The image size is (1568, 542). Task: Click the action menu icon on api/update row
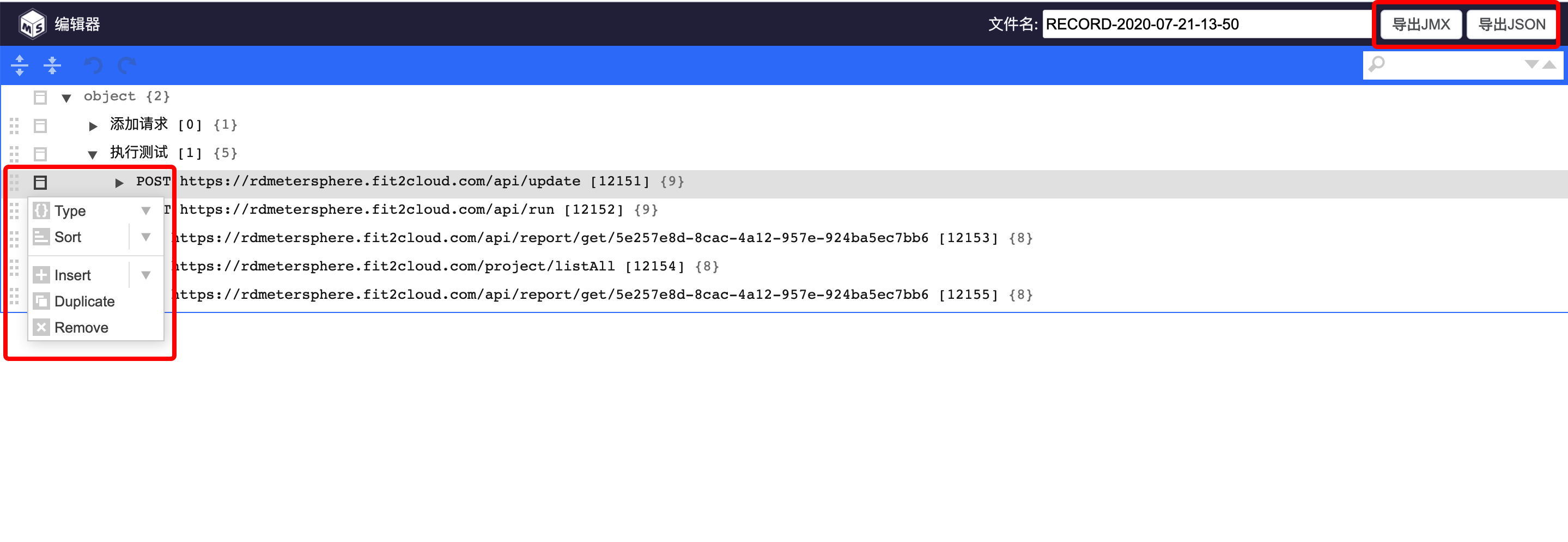click(40, 183)
